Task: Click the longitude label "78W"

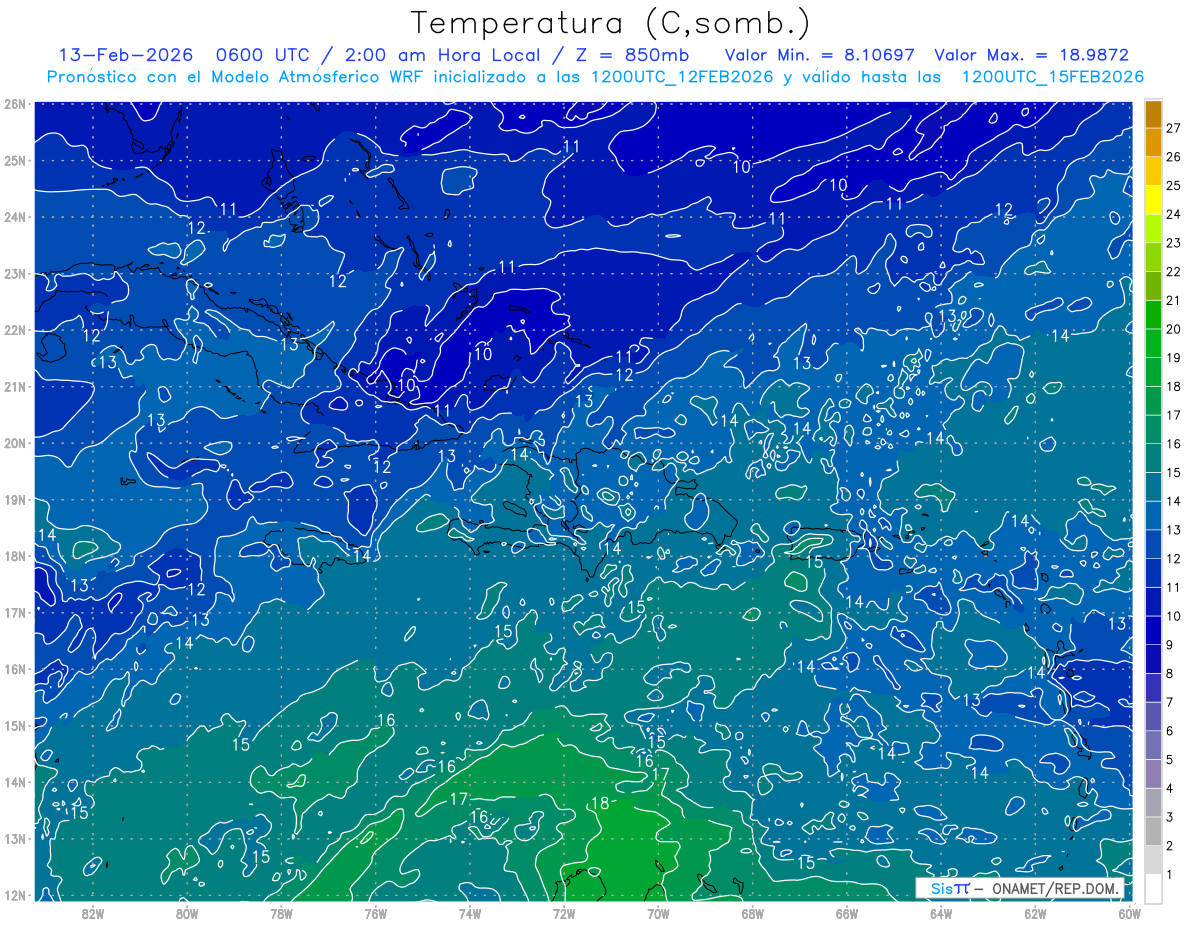Action: [x=281, y=913]
